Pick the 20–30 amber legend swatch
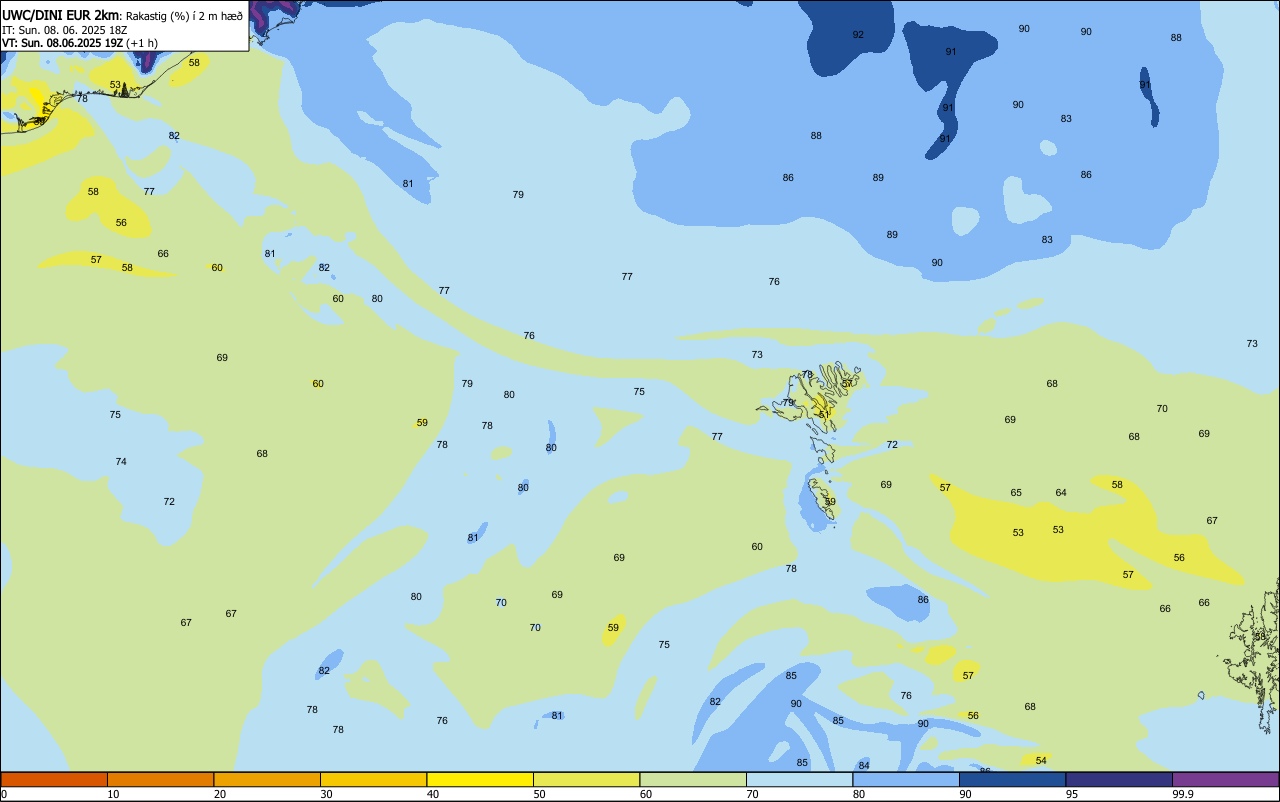 [x=267, y=779]
